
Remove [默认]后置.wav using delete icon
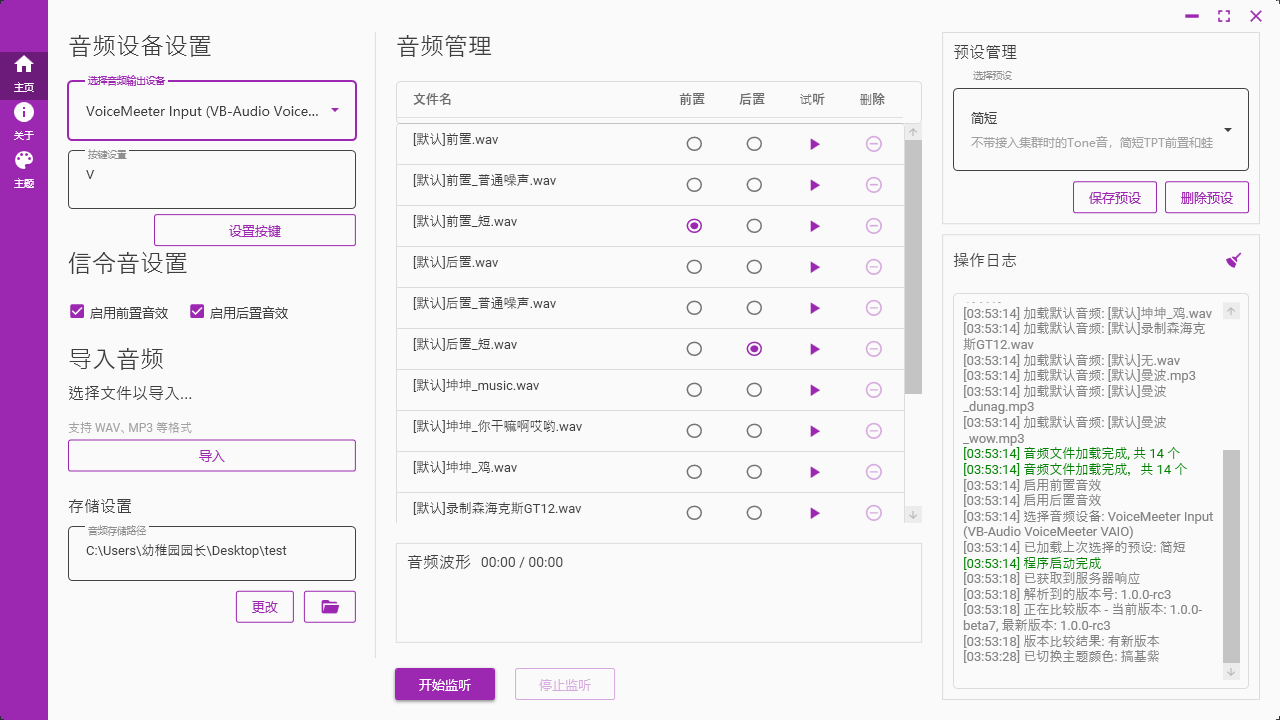873,267
